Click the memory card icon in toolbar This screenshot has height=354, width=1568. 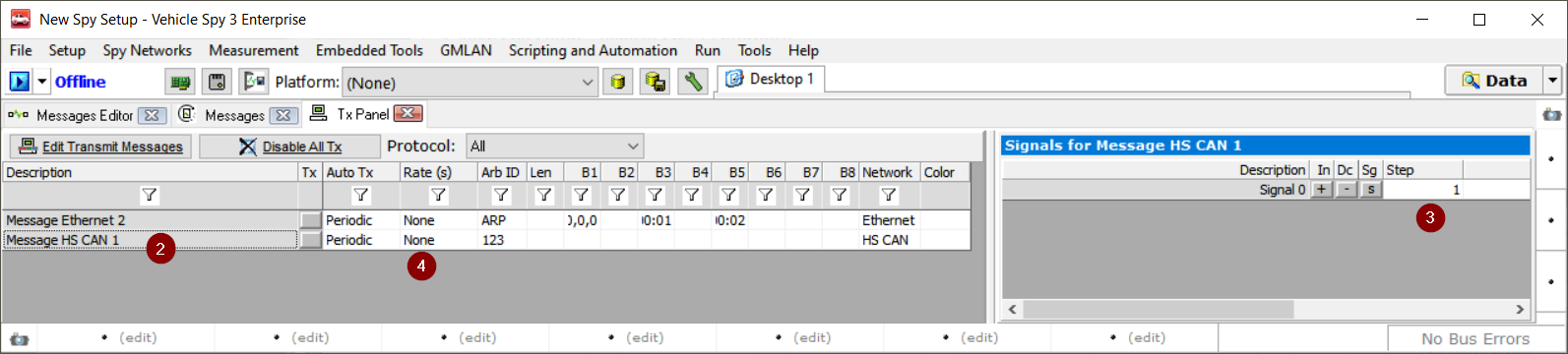(x=218, y=82)
